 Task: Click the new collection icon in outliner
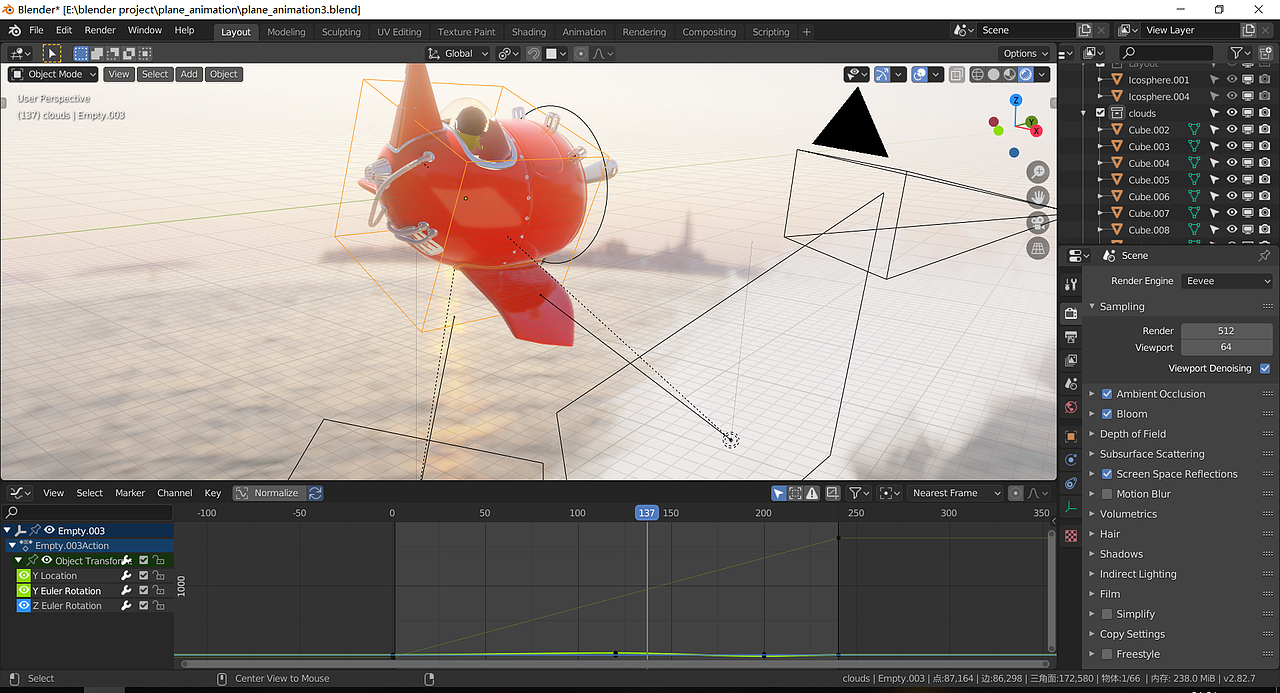(1266, 52)
